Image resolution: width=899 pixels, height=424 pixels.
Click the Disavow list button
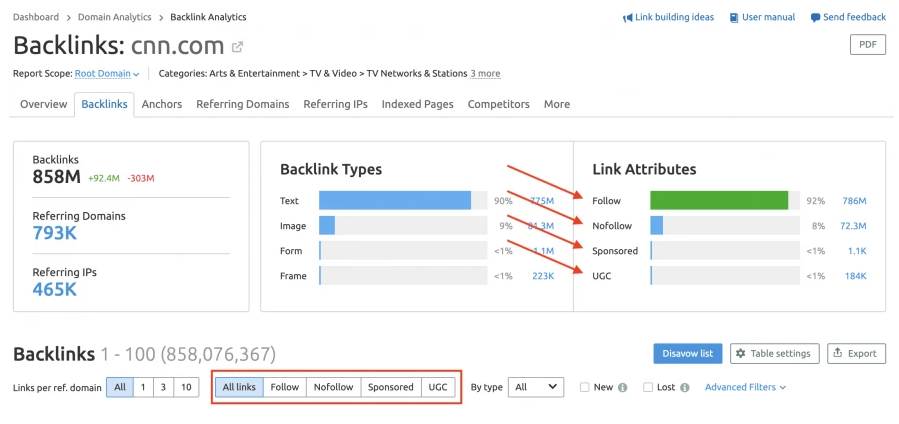pyautogui.click(x=686, y=353)
